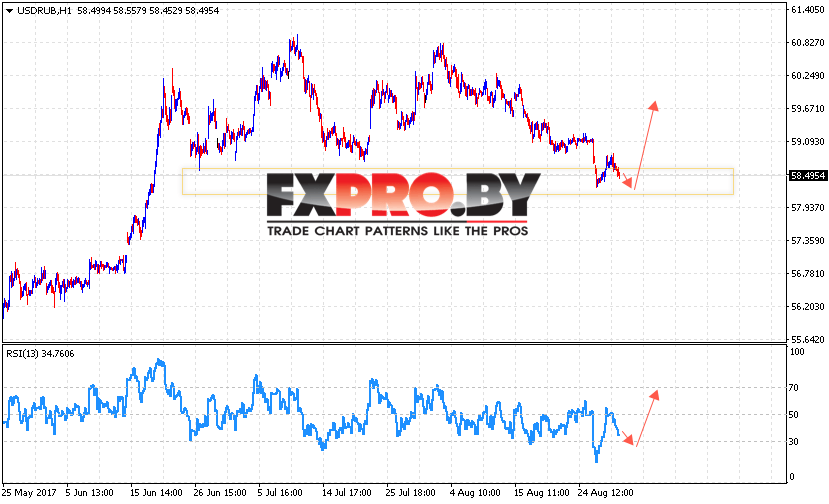Click the 15 Aug 11:00 time label

click(x=542, y=492)
